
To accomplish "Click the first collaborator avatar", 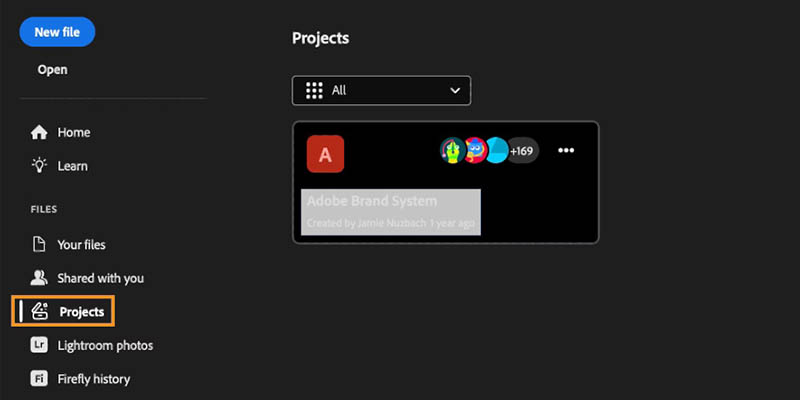I will pyautogui.click(x=452, y=151).
